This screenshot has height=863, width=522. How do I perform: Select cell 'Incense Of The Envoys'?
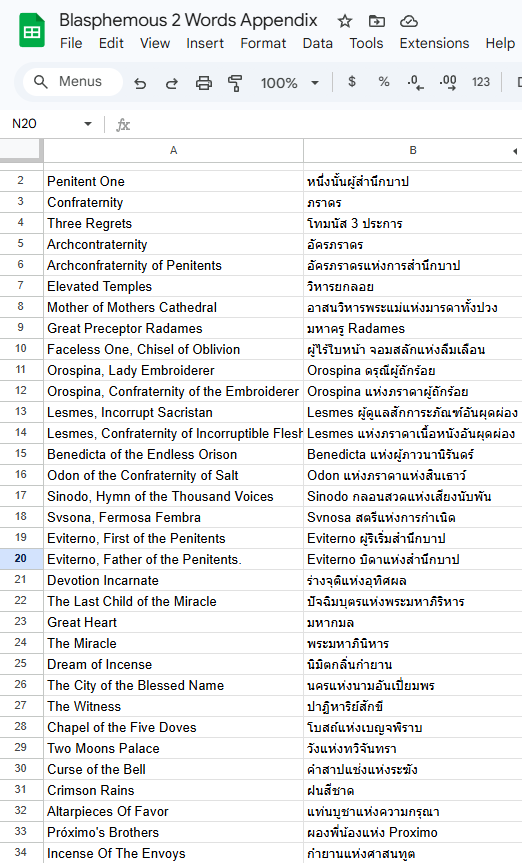pyautogui.click(x=173, y=853)
